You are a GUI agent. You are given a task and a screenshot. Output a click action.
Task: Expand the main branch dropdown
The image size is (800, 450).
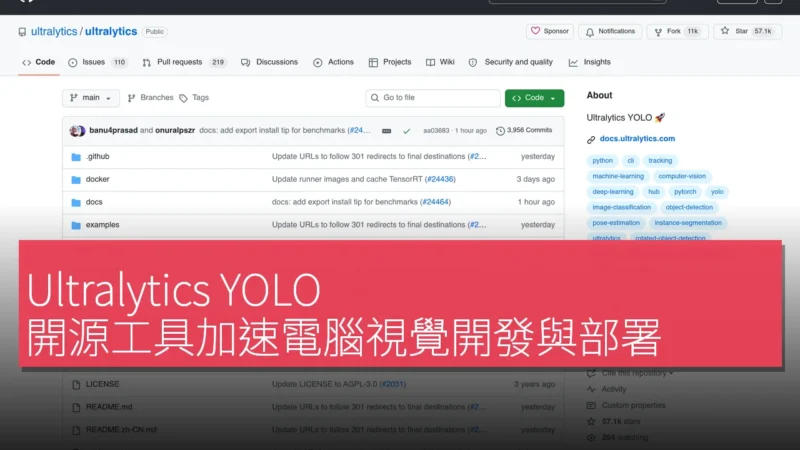click(x=91, y=98)
